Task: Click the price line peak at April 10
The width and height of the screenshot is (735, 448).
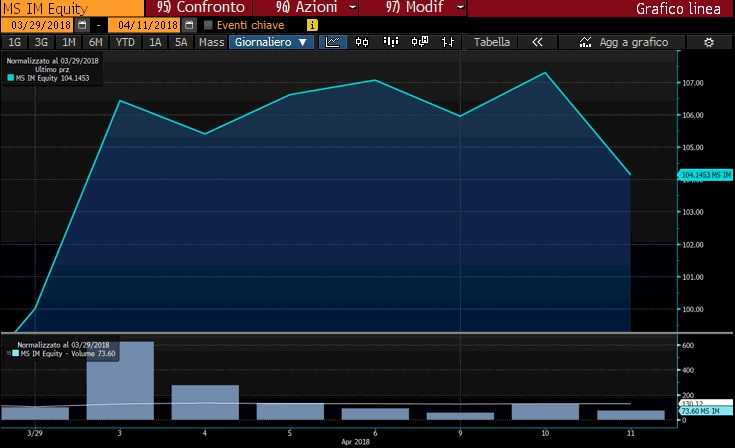Action: point(545,73)
